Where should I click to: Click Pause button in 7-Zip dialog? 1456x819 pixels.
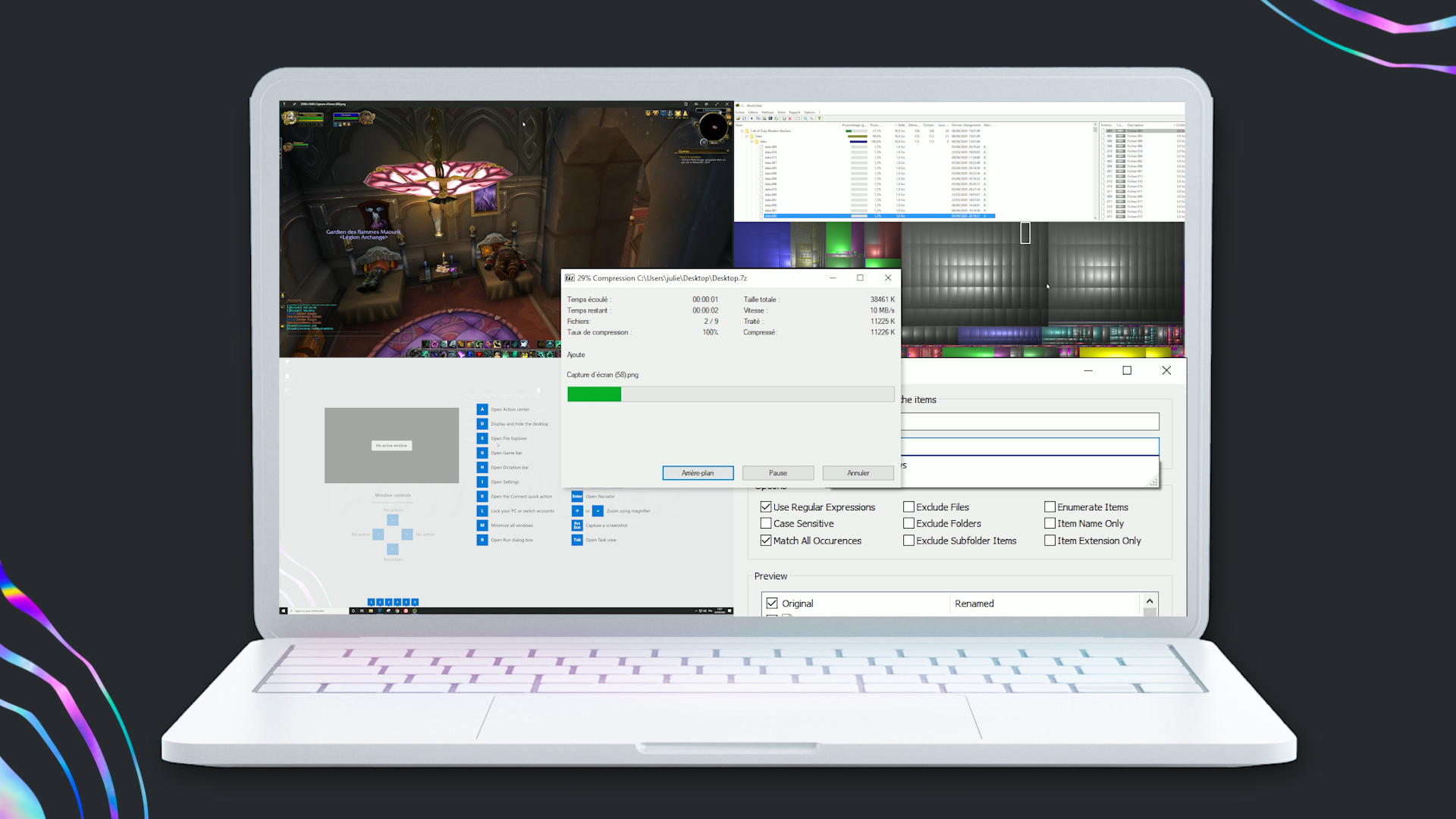[x=778, y=472]
